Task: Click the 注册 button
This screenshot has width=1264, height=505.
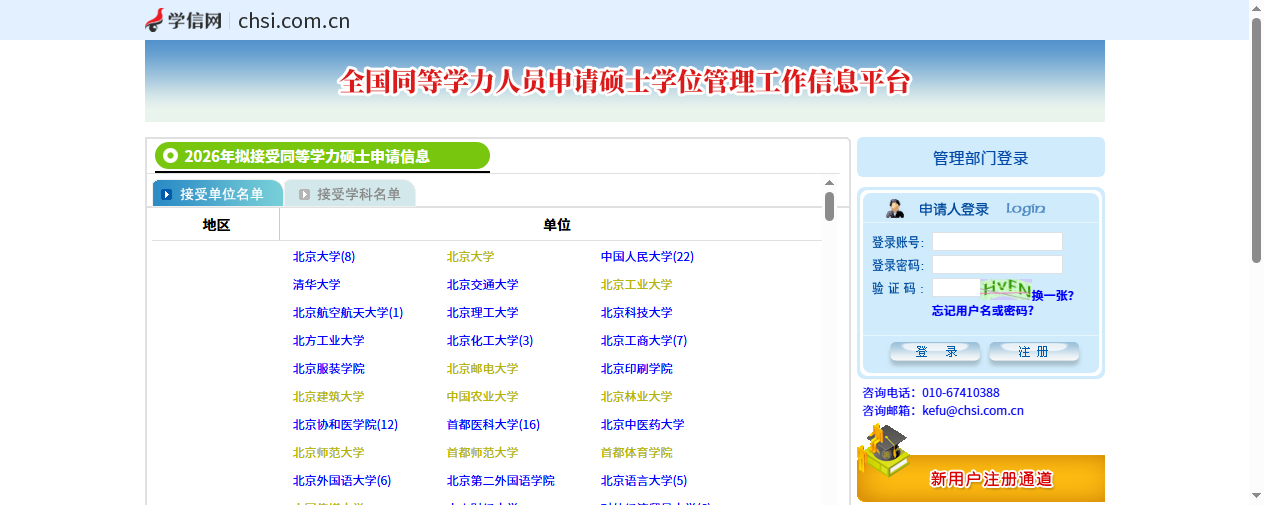Action: (1034, 352)
